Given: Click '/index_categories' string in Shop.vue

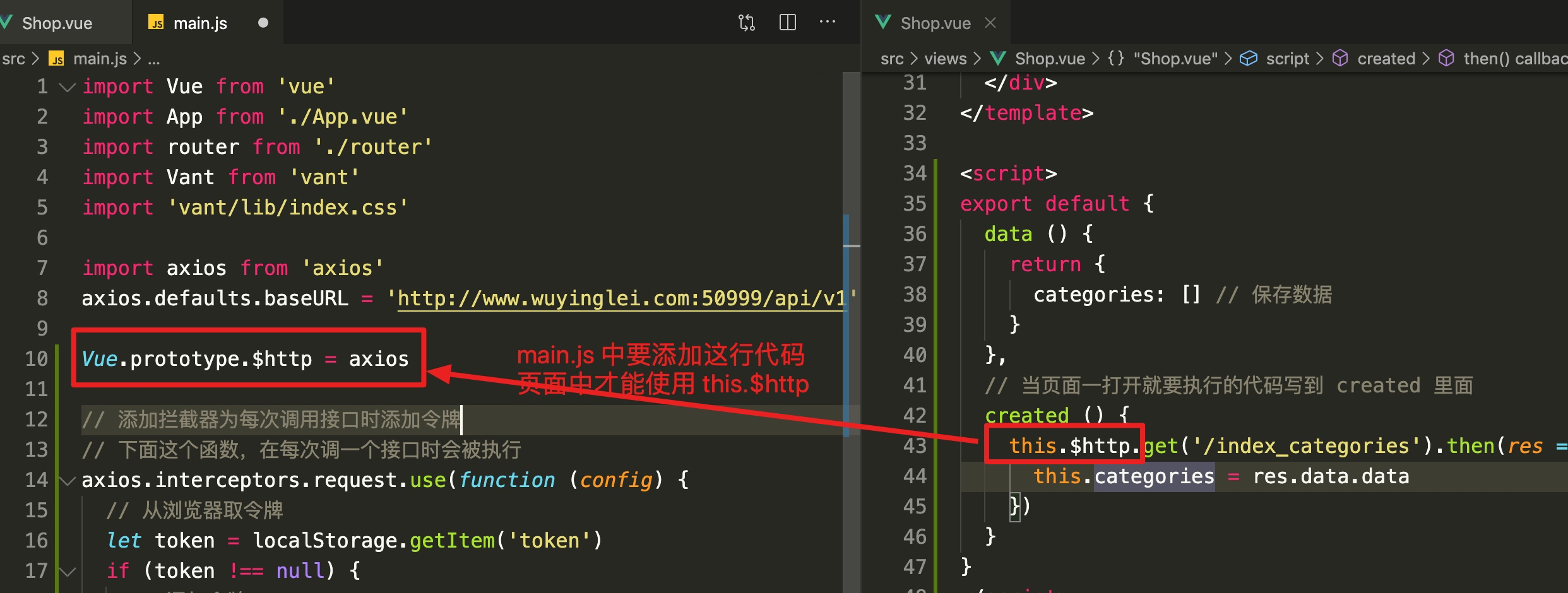Looking at the screenshot, I should pyautogui.click(x=1308, y=446).
